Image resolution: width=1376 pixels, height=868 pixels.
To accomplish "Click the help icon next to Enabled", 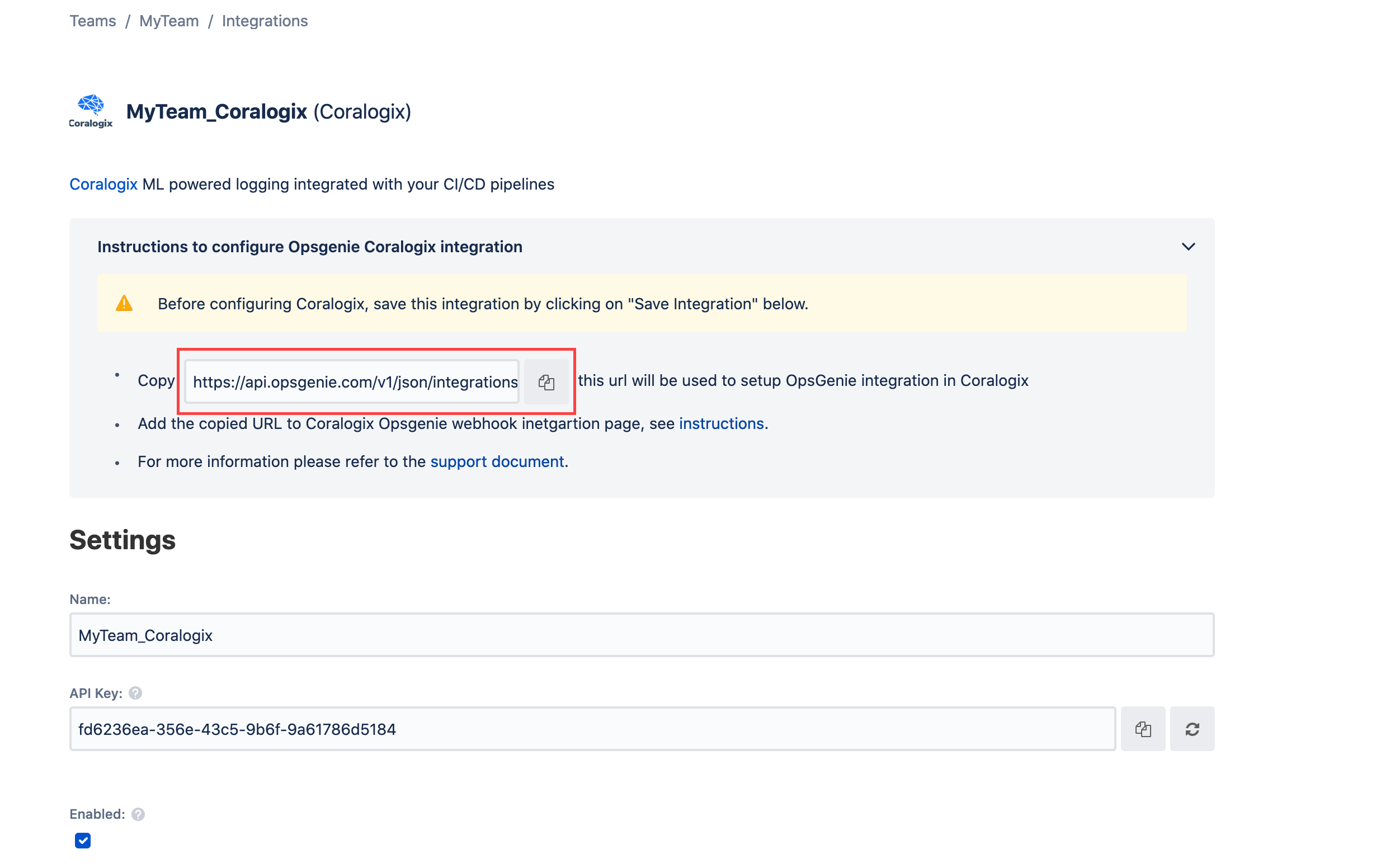I will 138,814.
